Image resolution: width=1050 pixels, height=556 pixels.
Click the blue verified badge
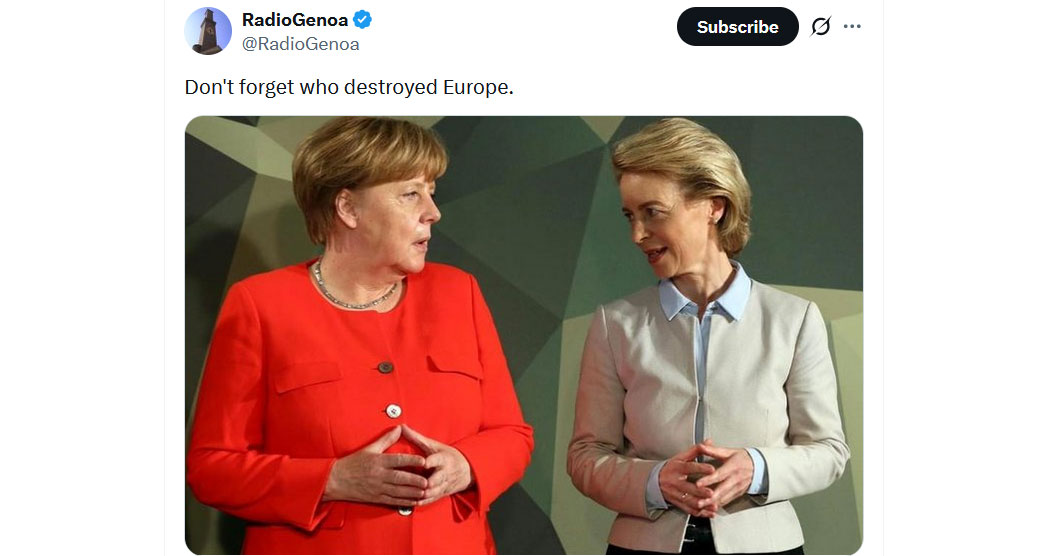coord(362,20)
